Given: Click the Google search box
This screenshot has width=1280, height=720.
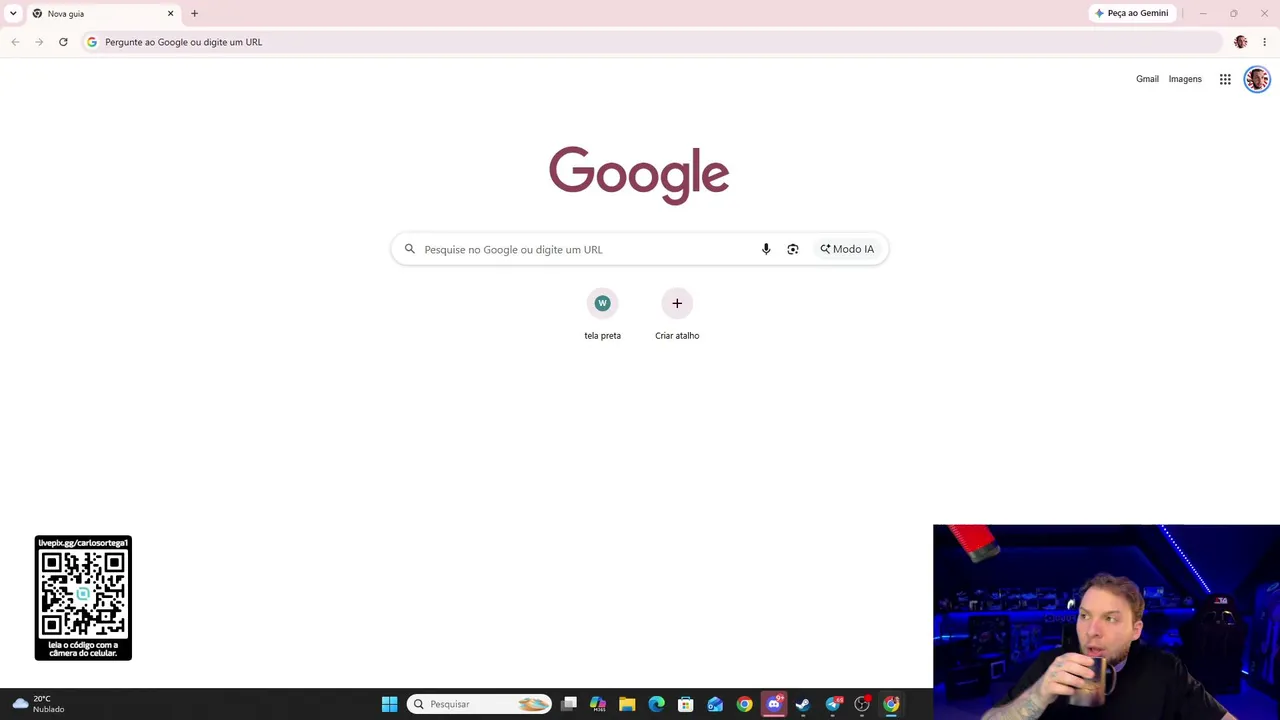Looking at the screenshot, I should click(x=639, y=249).
